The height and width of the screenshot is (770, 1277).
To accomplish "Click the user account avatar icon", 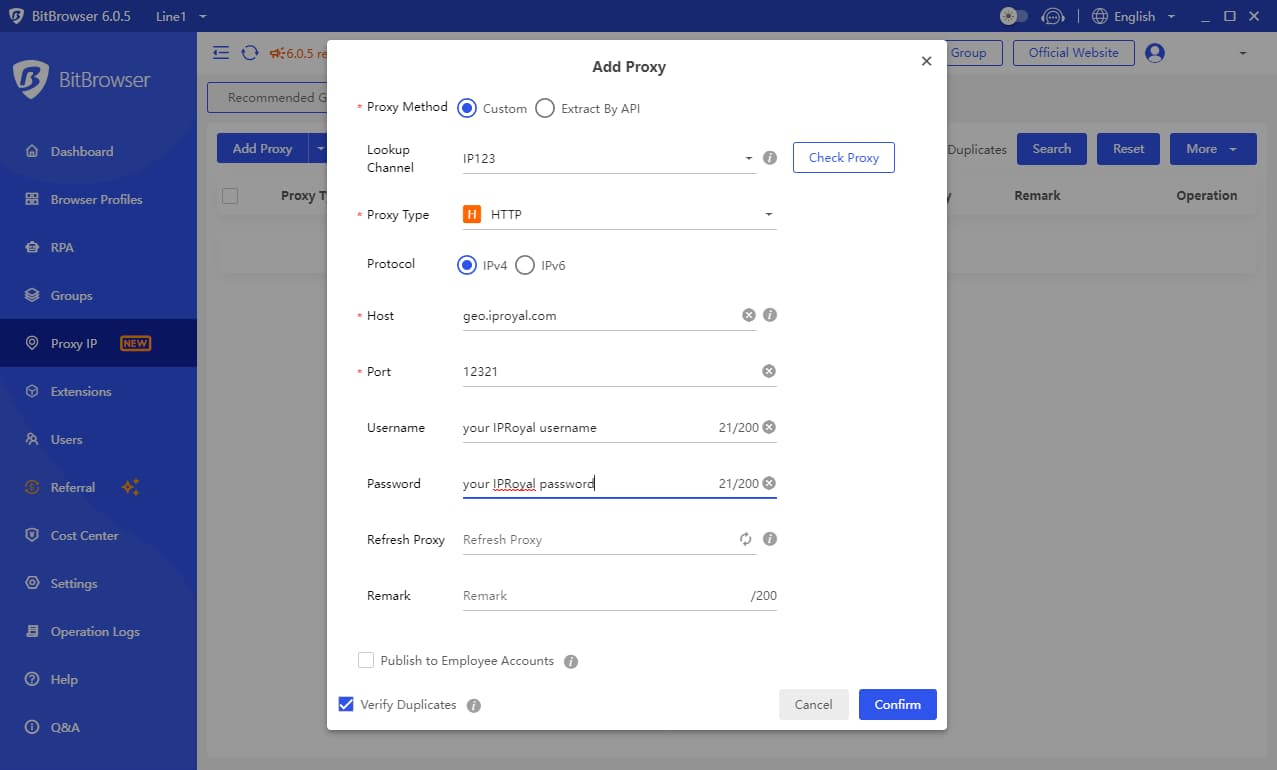I will pyautogui.click(x=1155, y=53).
